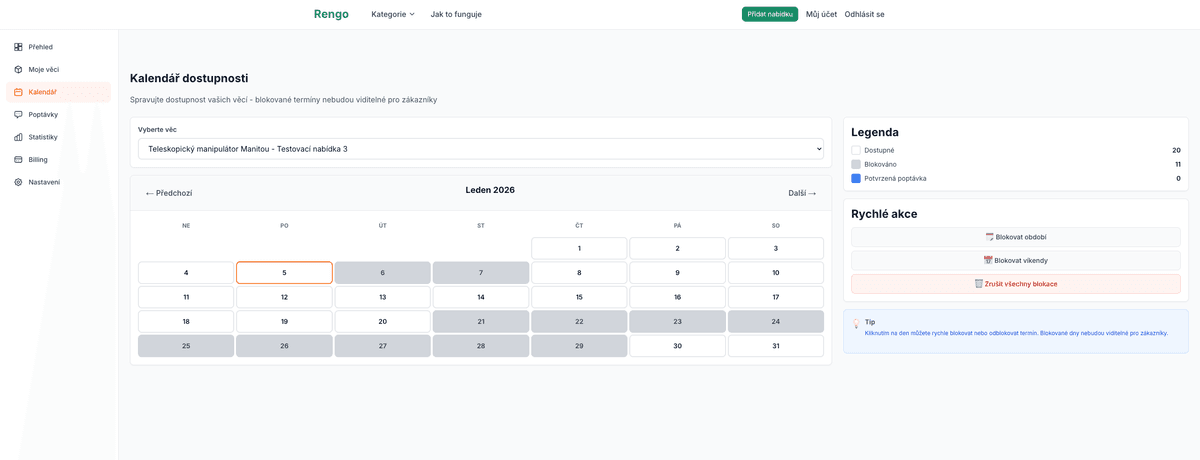The image size is (1200, 460).
Task: Click the Statistiky bar chart icon
Action: tap(18, 137)
